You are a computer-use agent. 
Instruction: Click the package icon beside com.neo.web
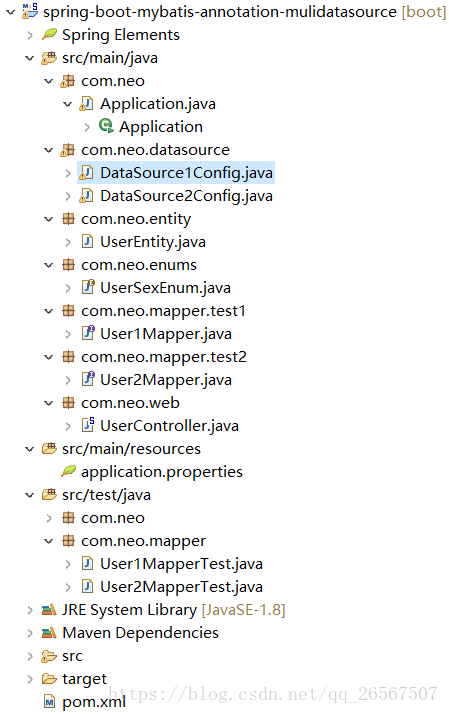pyautogui.click(x=68, y=403)
